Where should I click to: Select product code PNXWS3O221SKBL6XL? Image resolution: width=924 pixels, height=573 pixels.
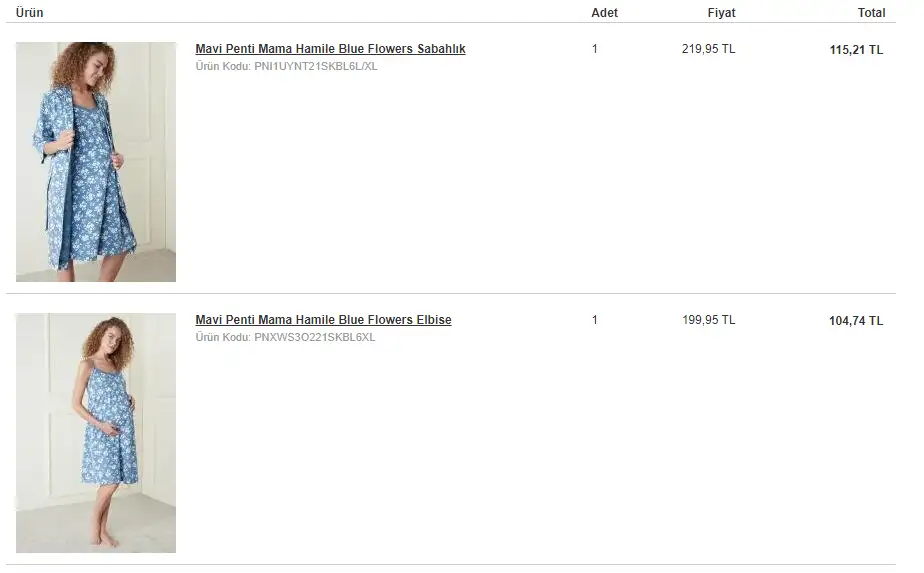click(x=315, y=338)
